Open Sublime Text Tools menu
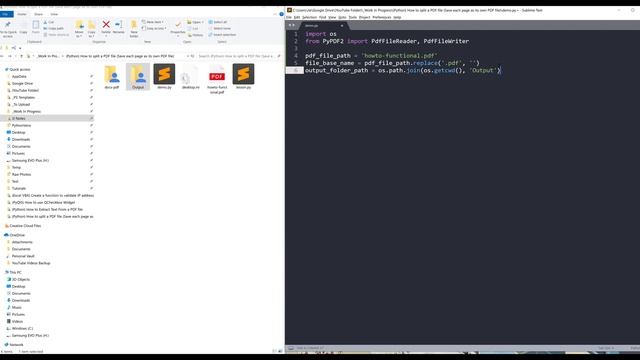The width and height of the screenshot is (640, 360). tap(353, 17)
